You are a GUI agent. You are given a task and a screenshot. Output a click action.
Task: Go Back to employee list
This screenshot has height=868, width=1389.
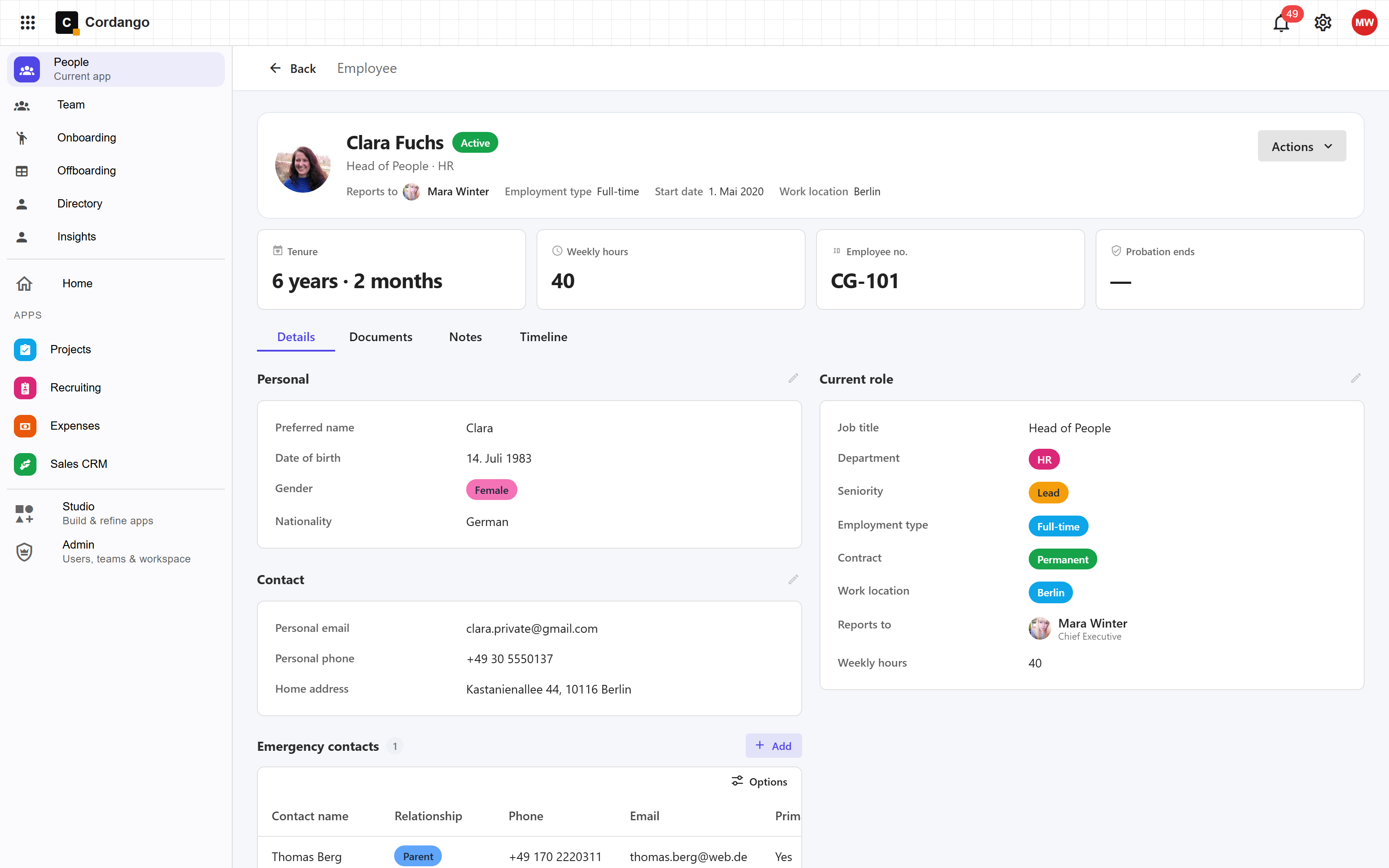click(293, 68)
